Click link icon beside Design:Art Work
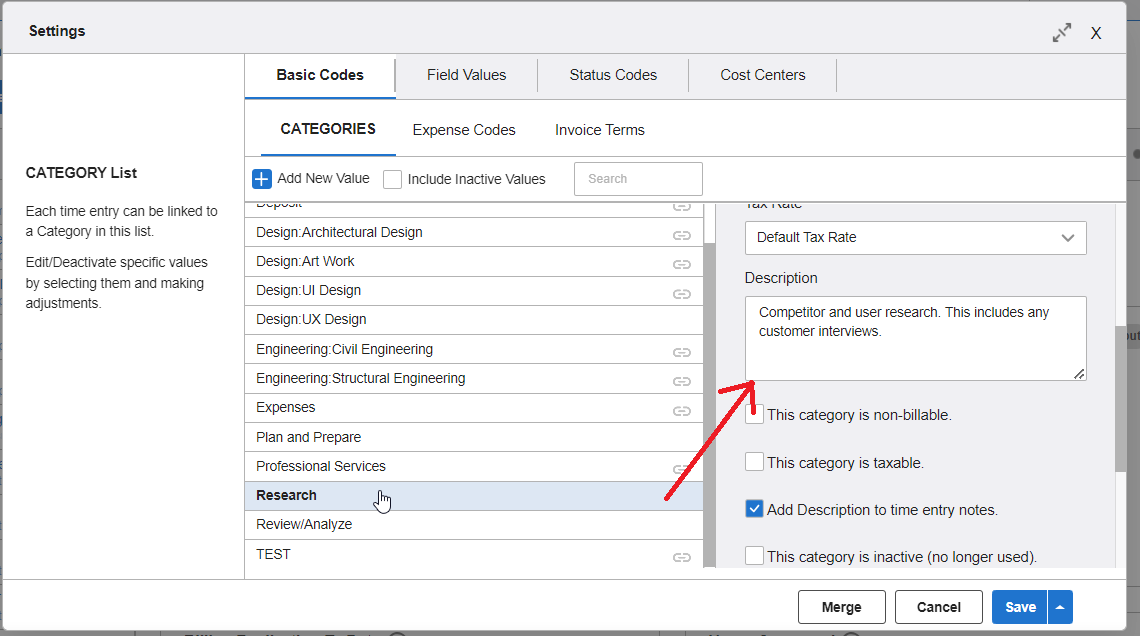Viewport: 1140px width, 636px height. (682, 264)
